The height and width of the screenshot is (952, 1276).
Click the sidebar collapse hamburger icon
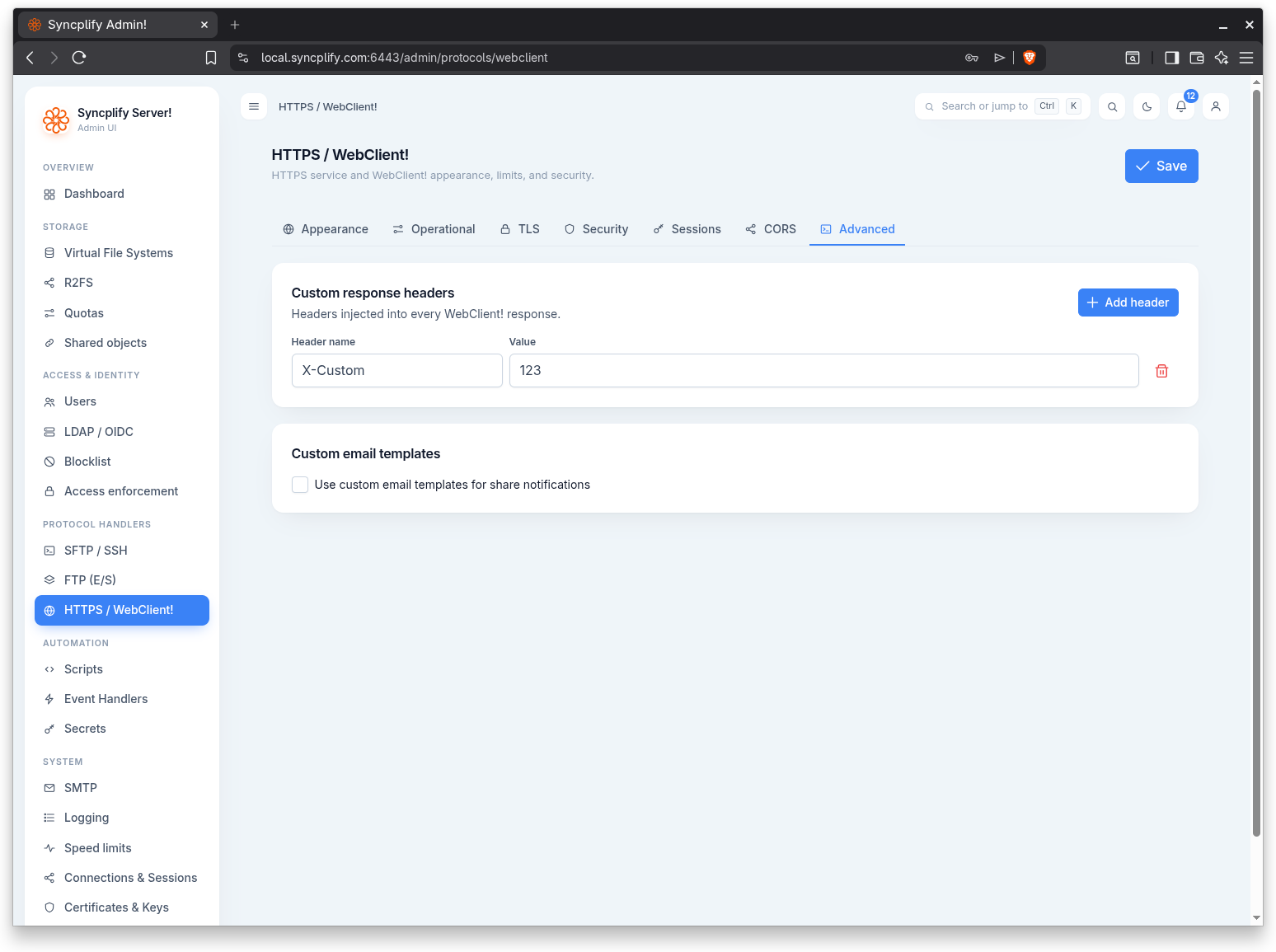254,106
